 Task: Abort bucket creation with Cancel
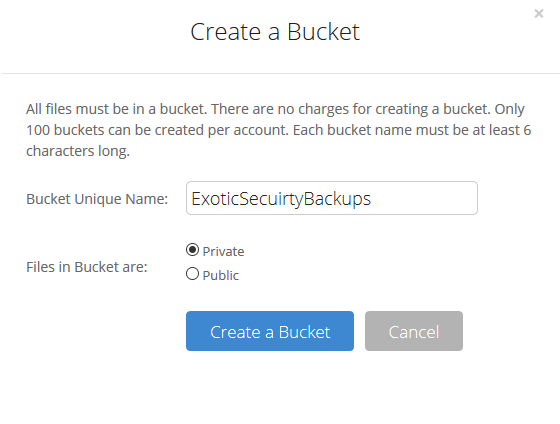(x=414, y=331)
